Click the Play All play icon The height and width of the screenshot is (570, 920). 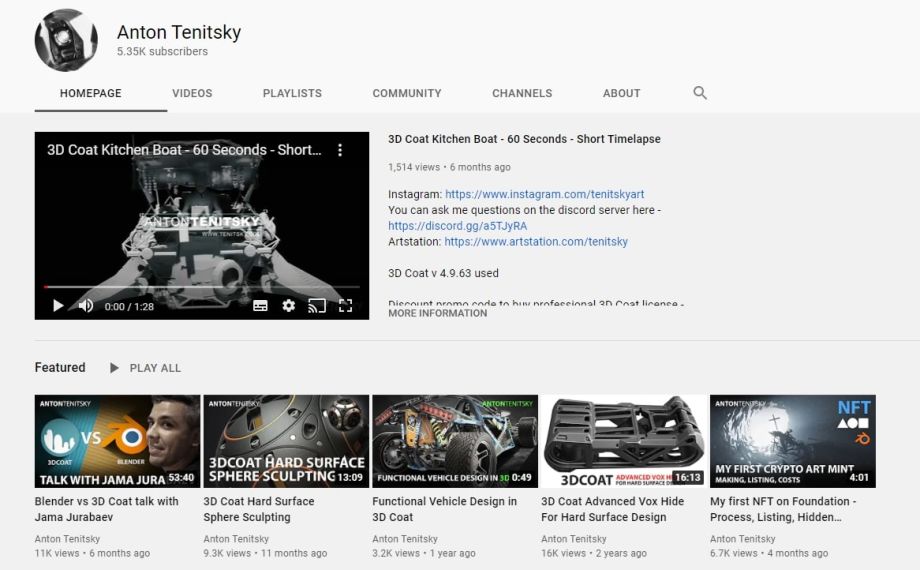click(114, 368)
